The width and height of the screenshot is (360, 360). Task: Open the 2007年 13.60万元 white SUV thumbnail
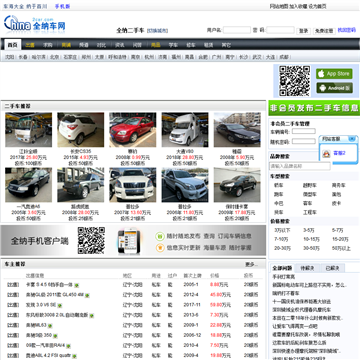tap(133, 185)
